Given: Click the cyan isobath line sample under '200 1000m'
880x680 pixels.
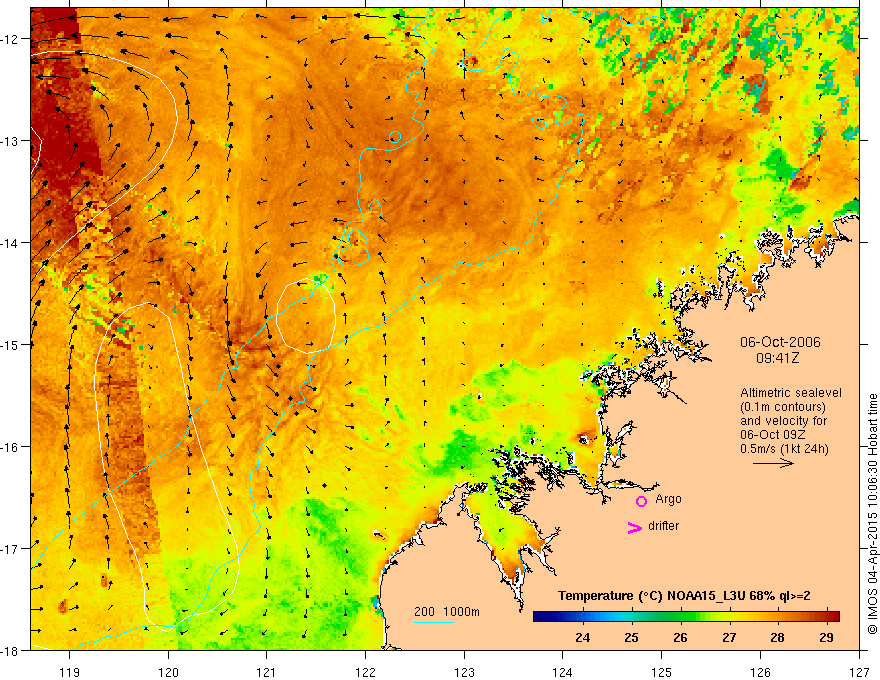Looking at the screenshot, I should (x=433, y=622).
